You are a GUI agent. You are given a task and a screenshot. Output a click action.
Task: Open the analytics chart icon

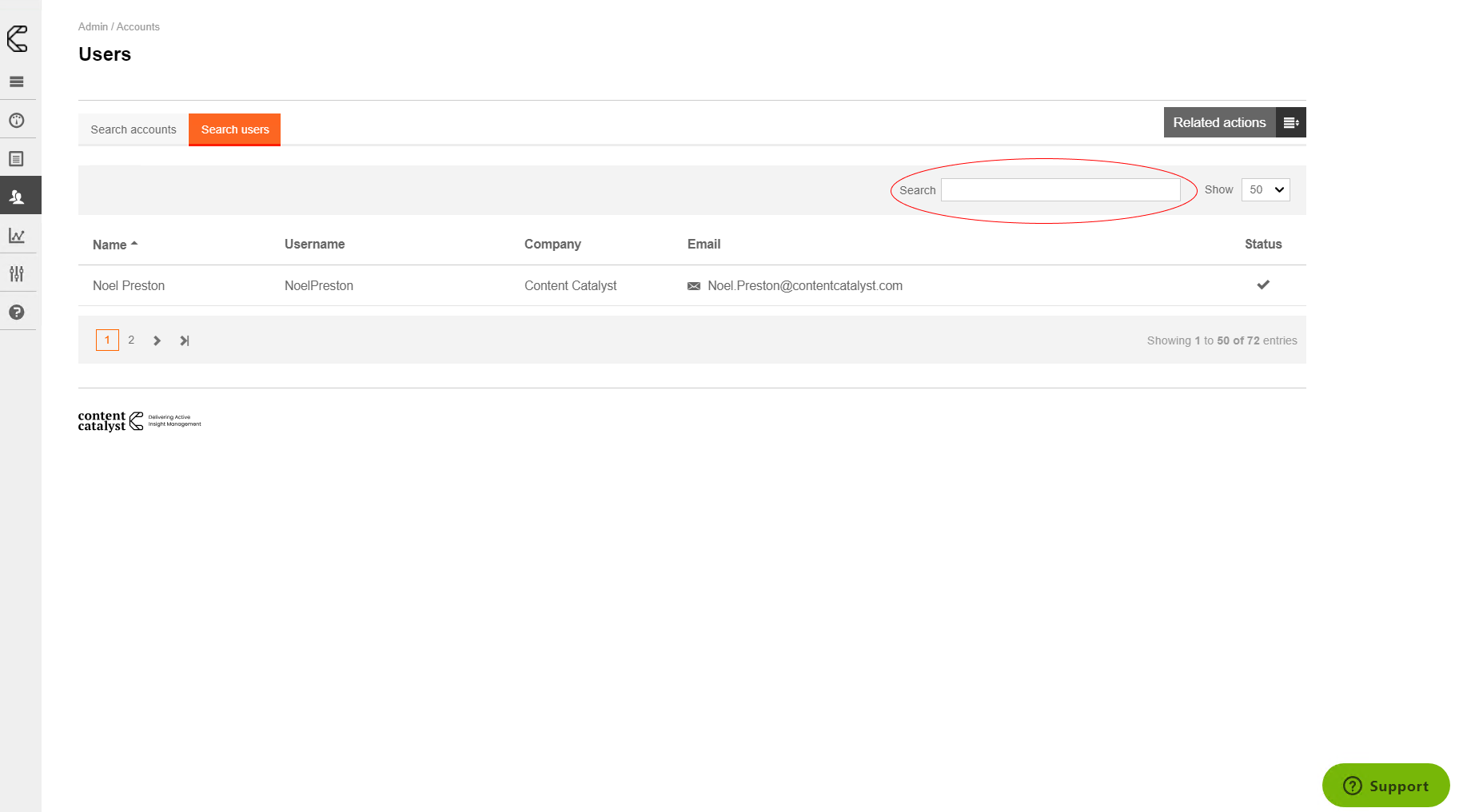tap(17, 236)
